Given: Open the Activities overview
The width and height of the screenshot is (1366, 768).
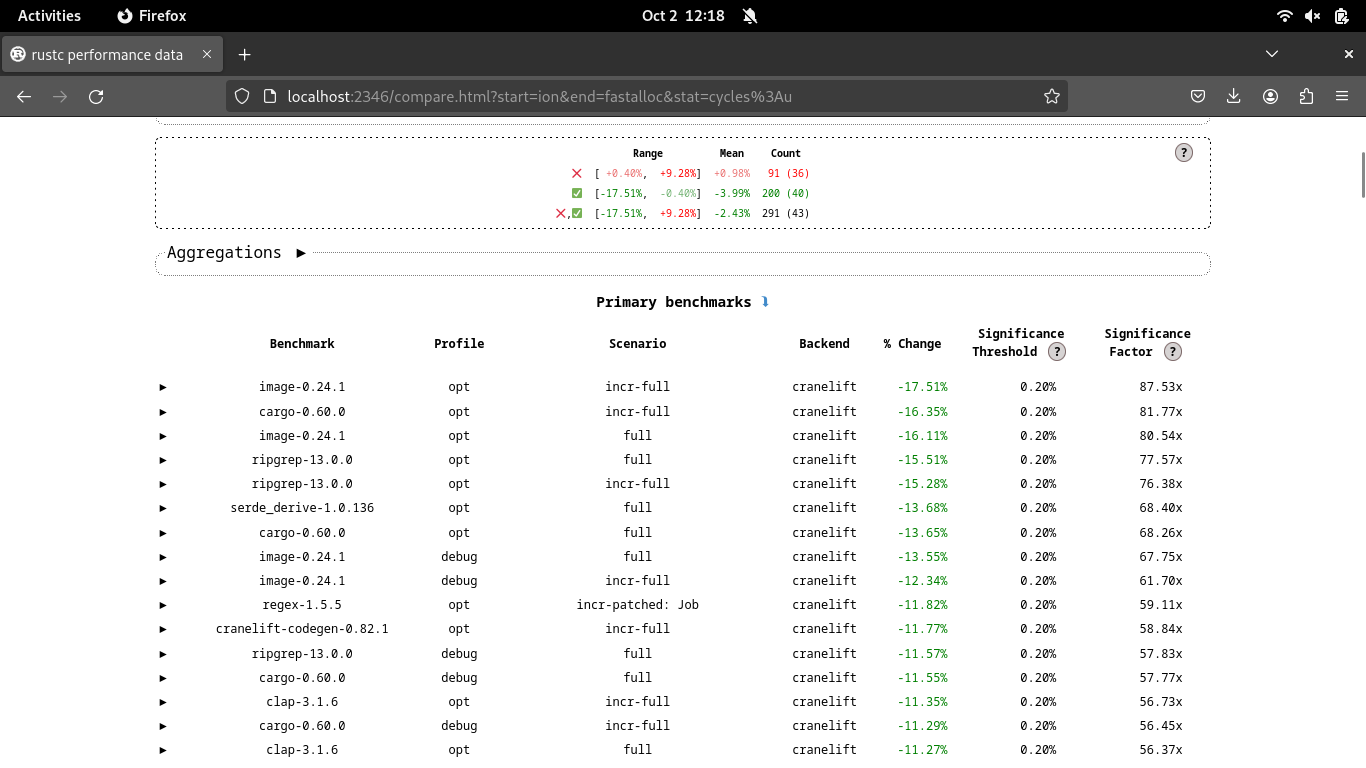Looking at the screenshot, I should coord(49,16).
